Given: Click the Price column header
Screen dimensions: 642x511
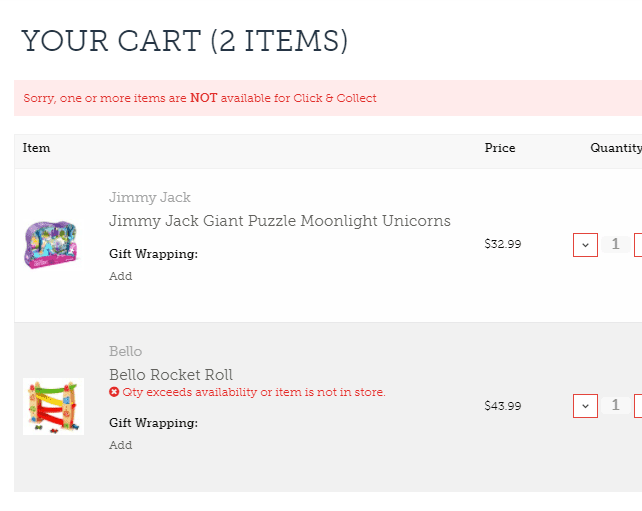Looking at the screenshot, I should point(499,148).
